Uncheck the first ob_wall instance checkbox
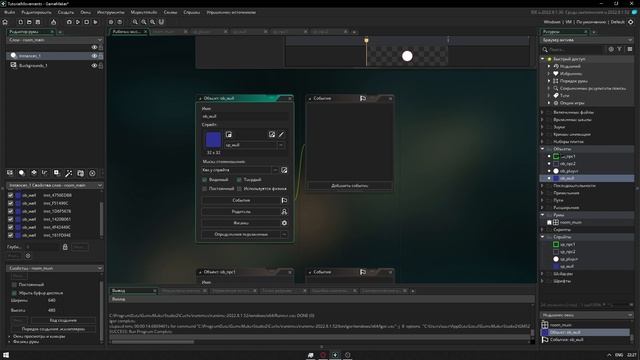Viewport: 640px width, 360px height. tap(11, 196)
